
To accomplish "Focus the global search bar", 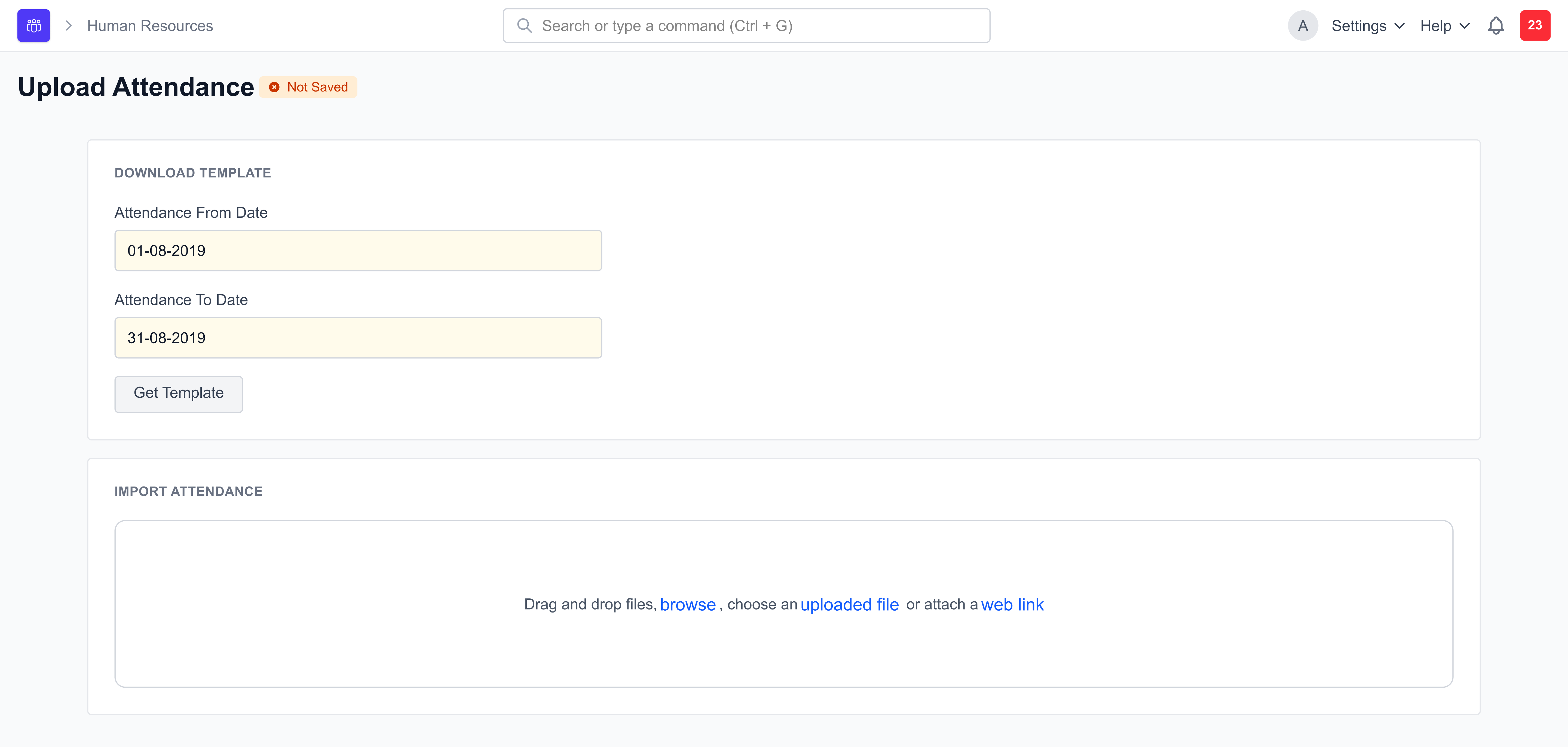I will [x=746, y=25].
